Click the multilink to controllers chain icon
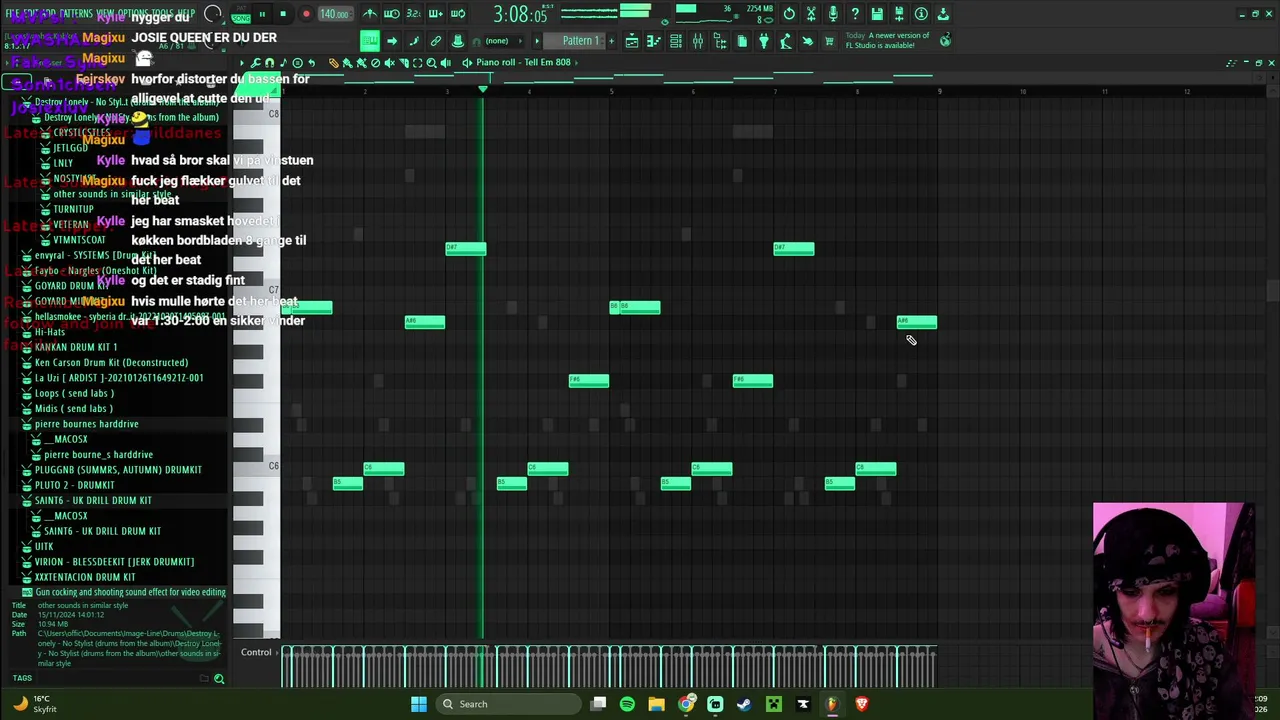This screenshot has width=1280, height=720. pyautogui.click(x=436, y=41)
